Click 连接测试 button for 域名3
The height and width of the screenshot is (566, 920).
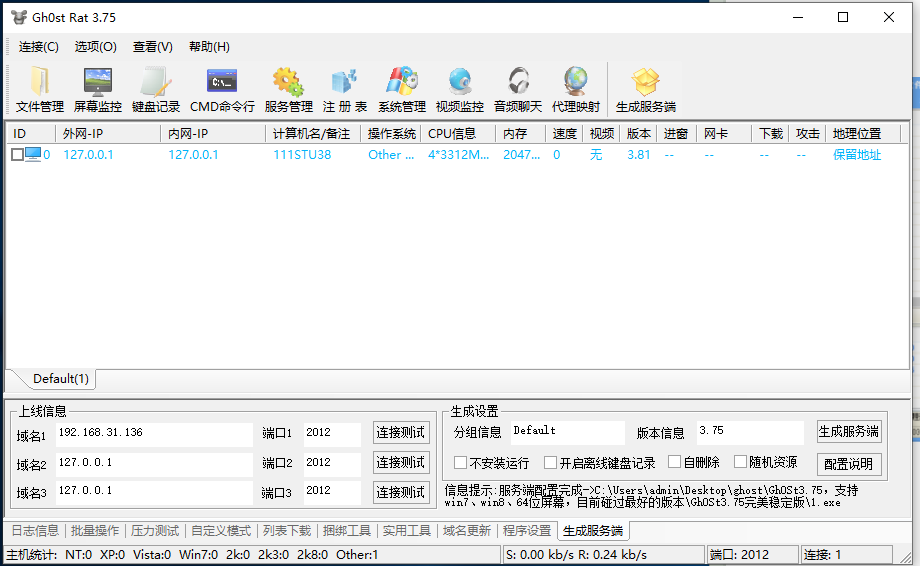tap(401, 492)
